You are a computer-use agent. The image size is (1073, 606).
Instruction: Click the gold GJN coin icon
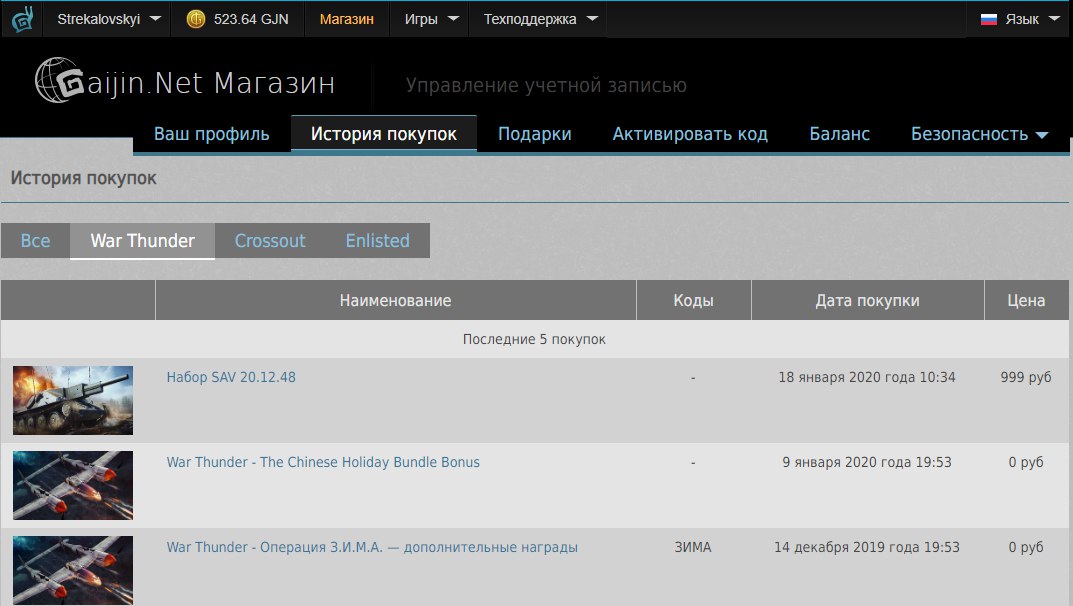[x=196, y=19]
